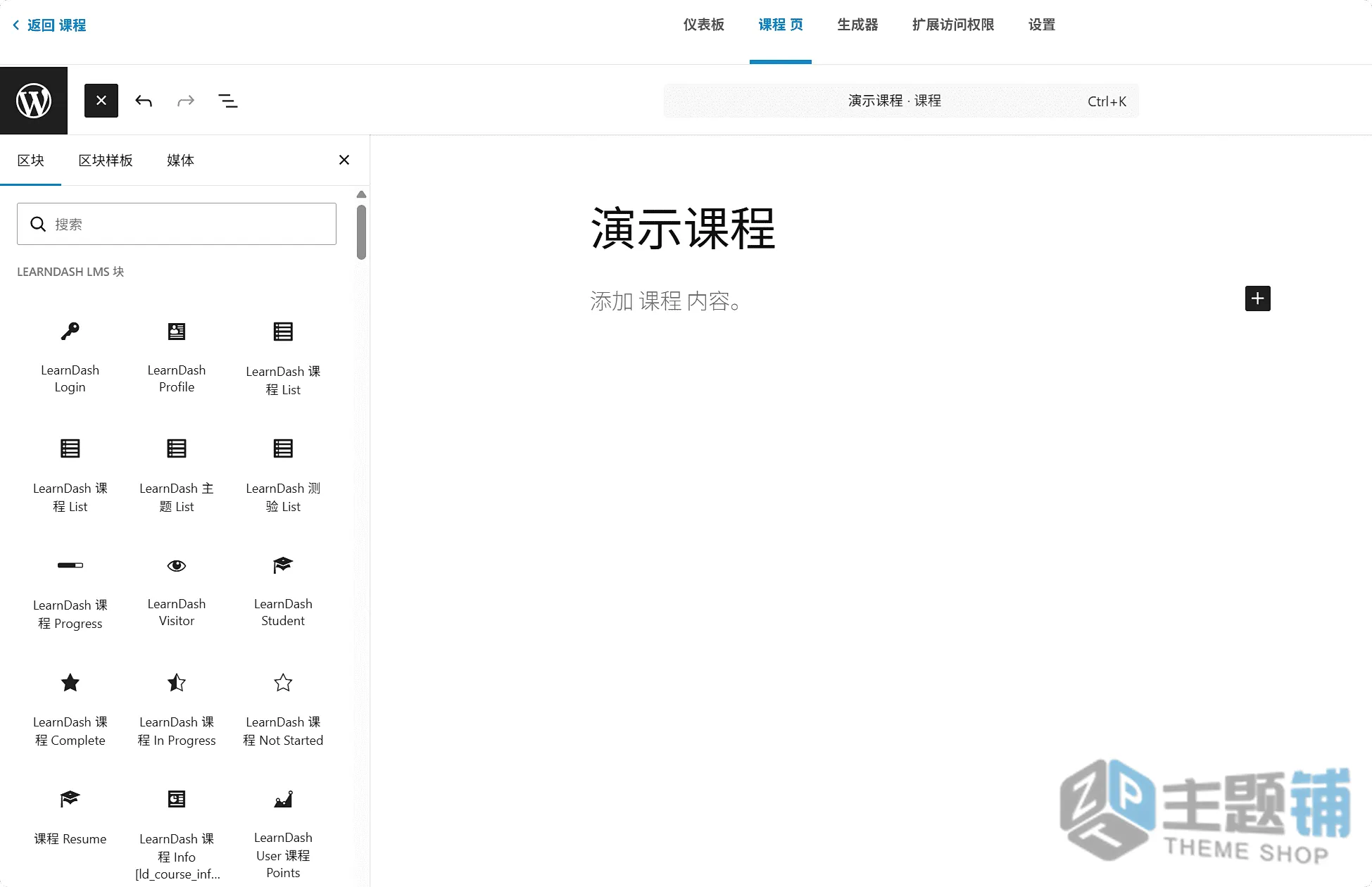Insert the LearnDash 主题 List block
The width and height of the screenshot is (1372, 887).
click(x=177, y=477)
